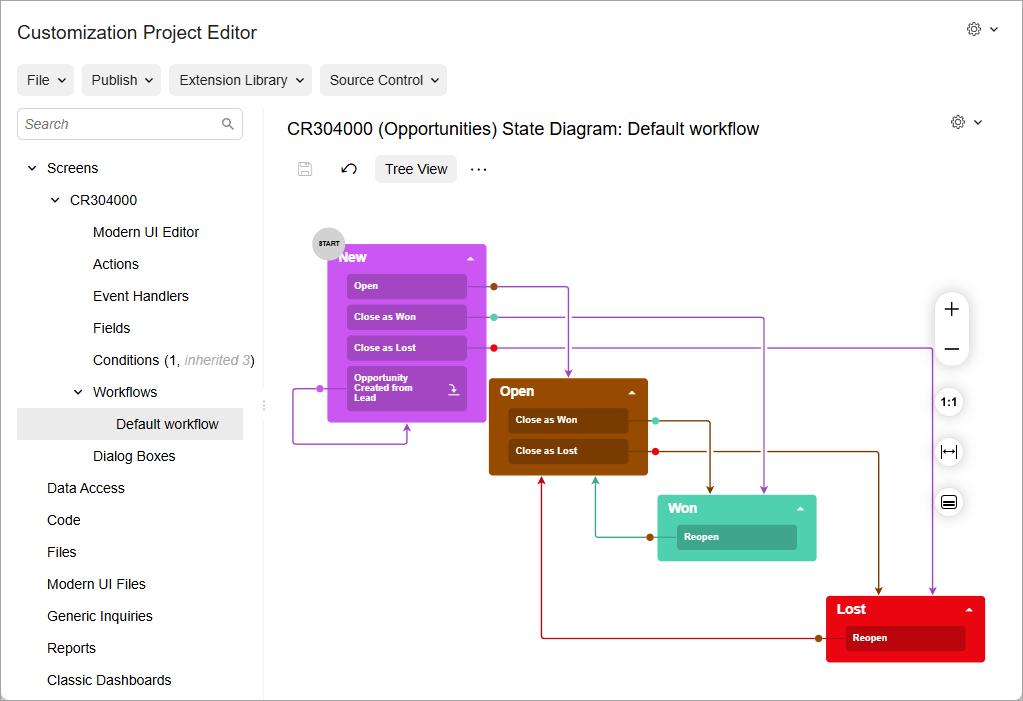
Task: Collapse the New state box
Action: [x=470, y=258]
